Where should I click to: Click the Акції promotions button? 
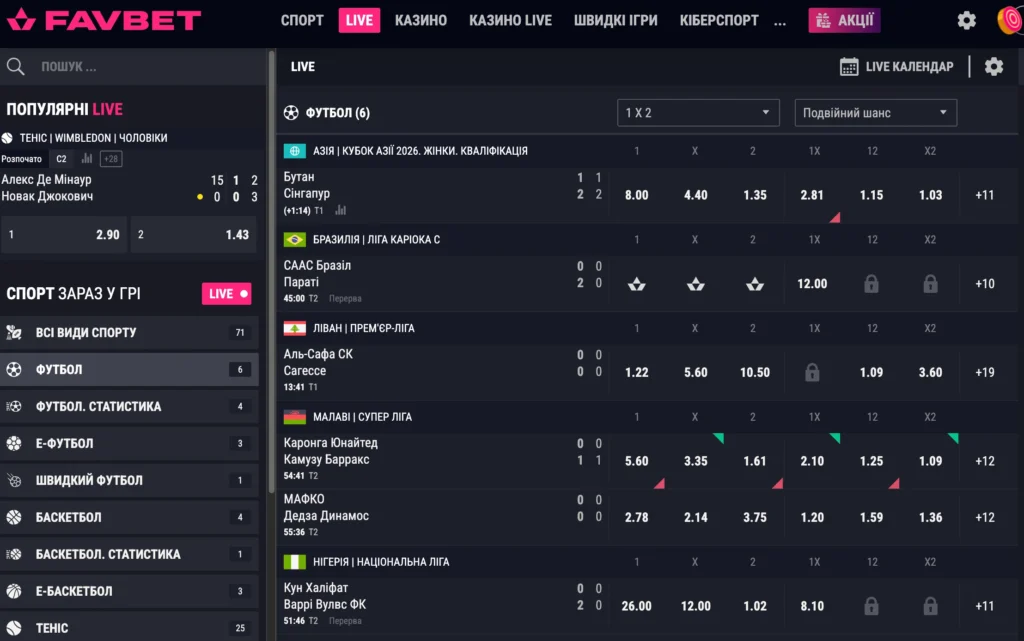coord(844,20)
